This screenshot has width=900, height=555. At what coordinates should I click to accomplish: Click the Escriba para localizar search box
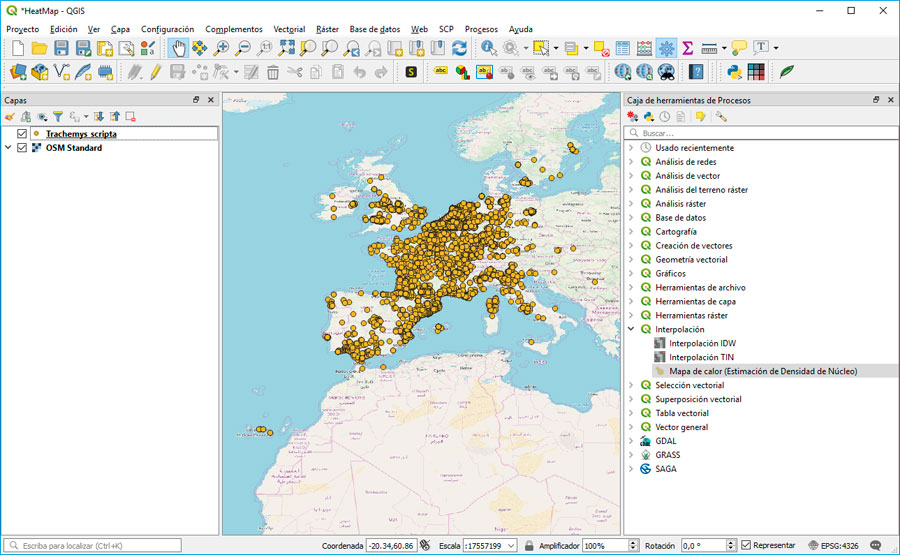92,545
